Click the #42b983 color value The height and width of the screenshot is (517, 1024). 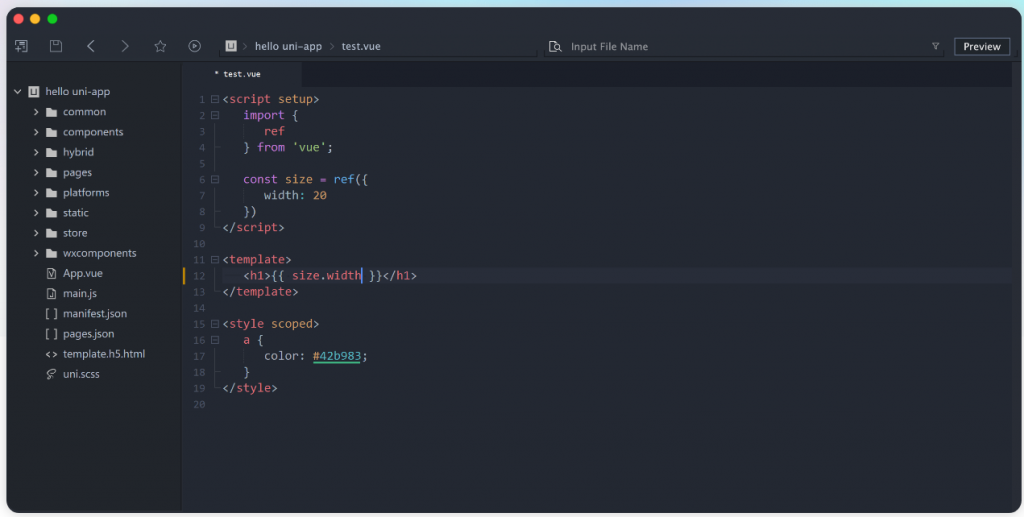[x=336, y=356]
